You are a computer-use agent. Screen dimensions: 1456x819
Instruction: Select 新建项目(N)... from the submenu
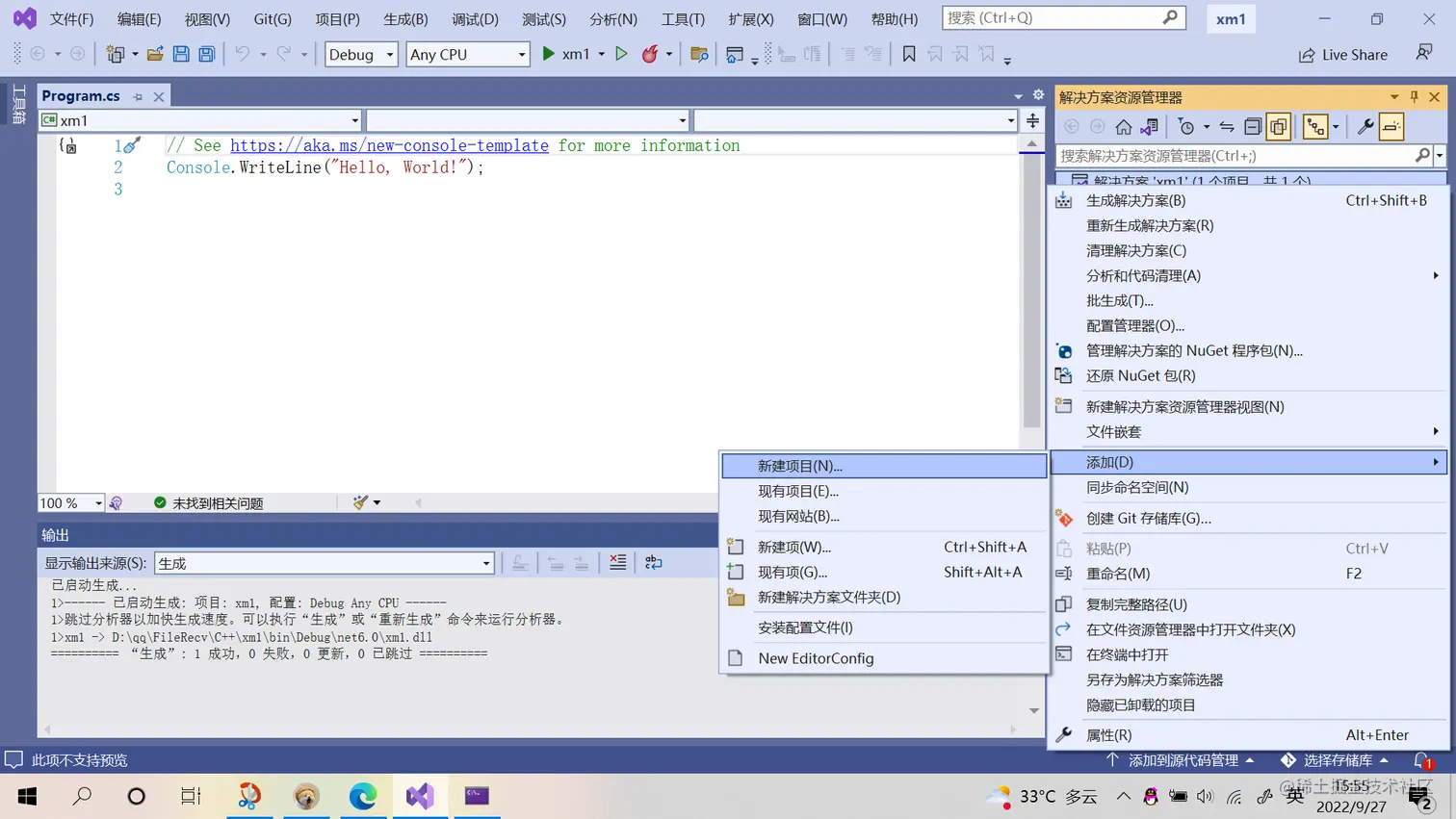(x=884, y=466)
